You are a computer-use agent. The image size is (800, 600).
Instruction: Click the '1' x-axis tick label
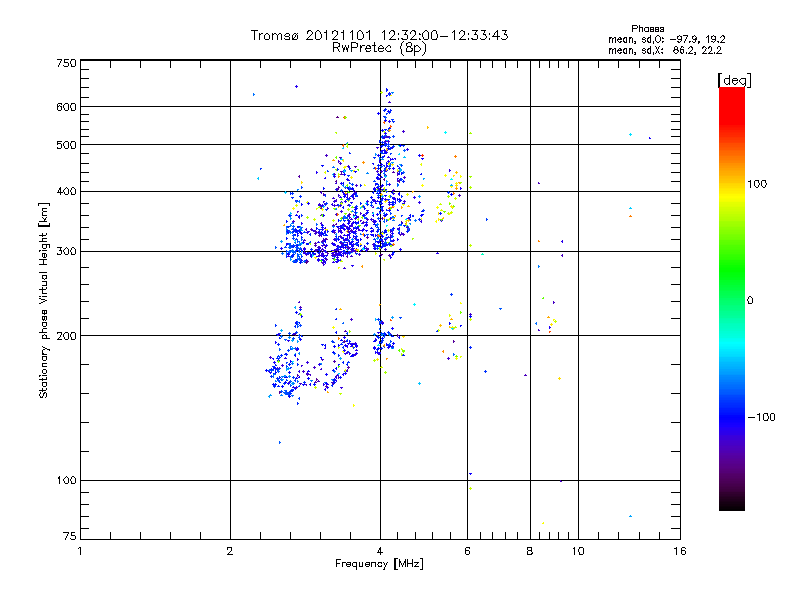point(80,551)
